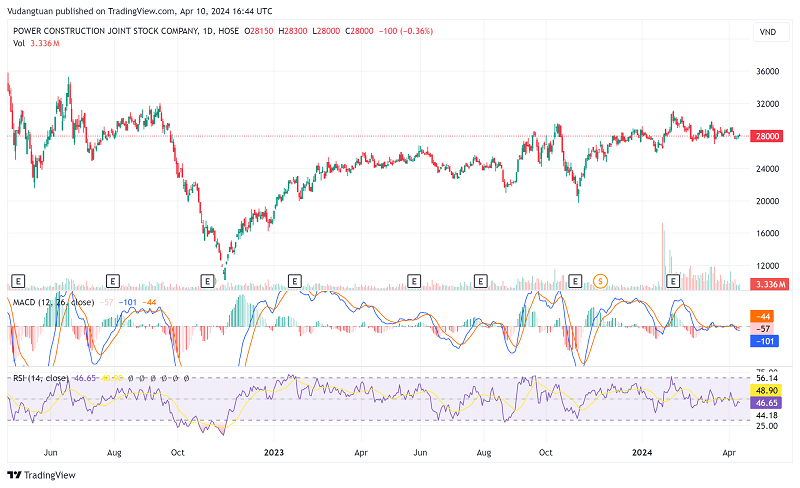Click the orange S split marker
This screenshot has height=488, width=800.
[600, 281]
